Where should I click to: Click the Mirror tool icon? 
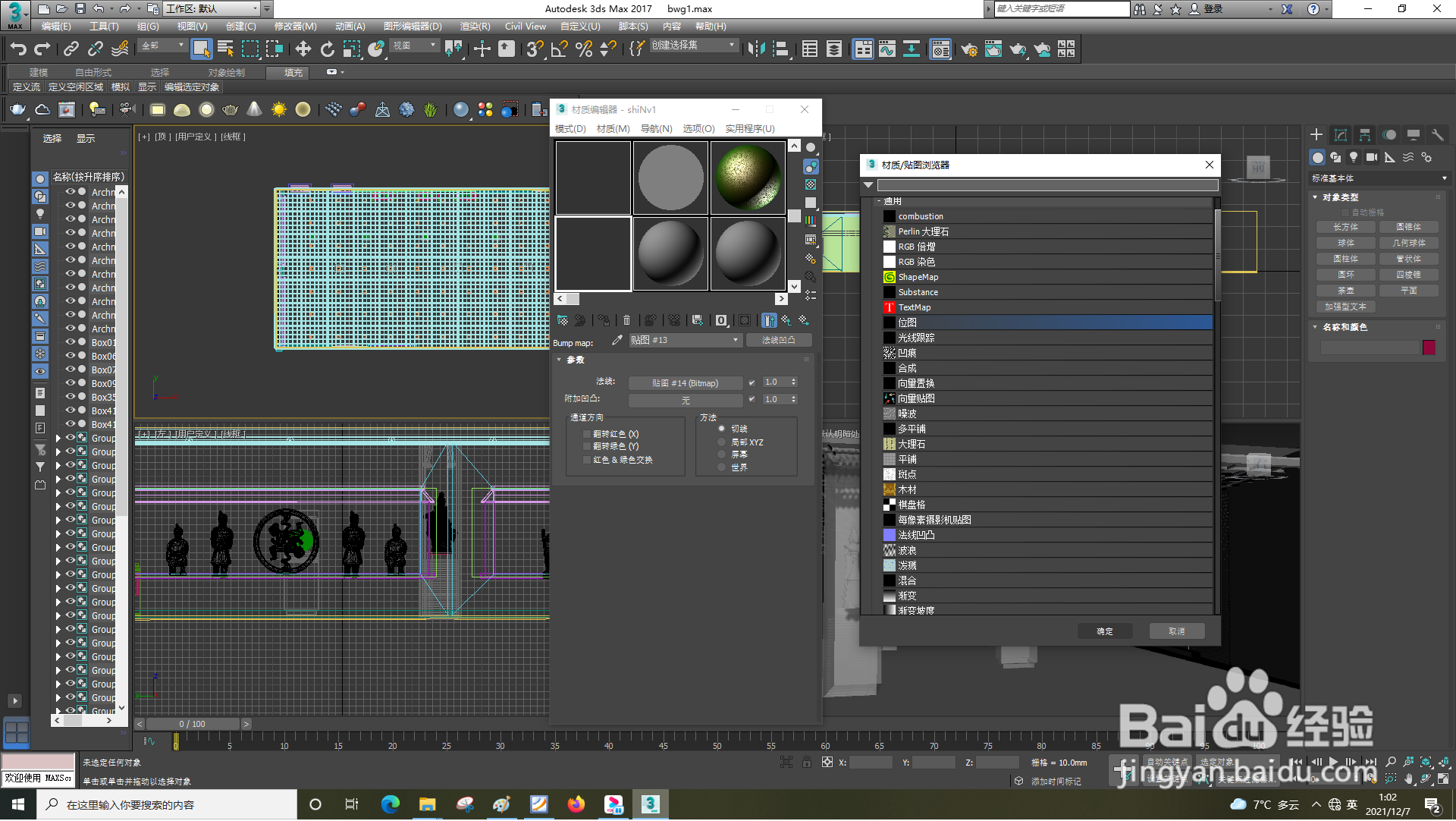[x=756, y=49]
